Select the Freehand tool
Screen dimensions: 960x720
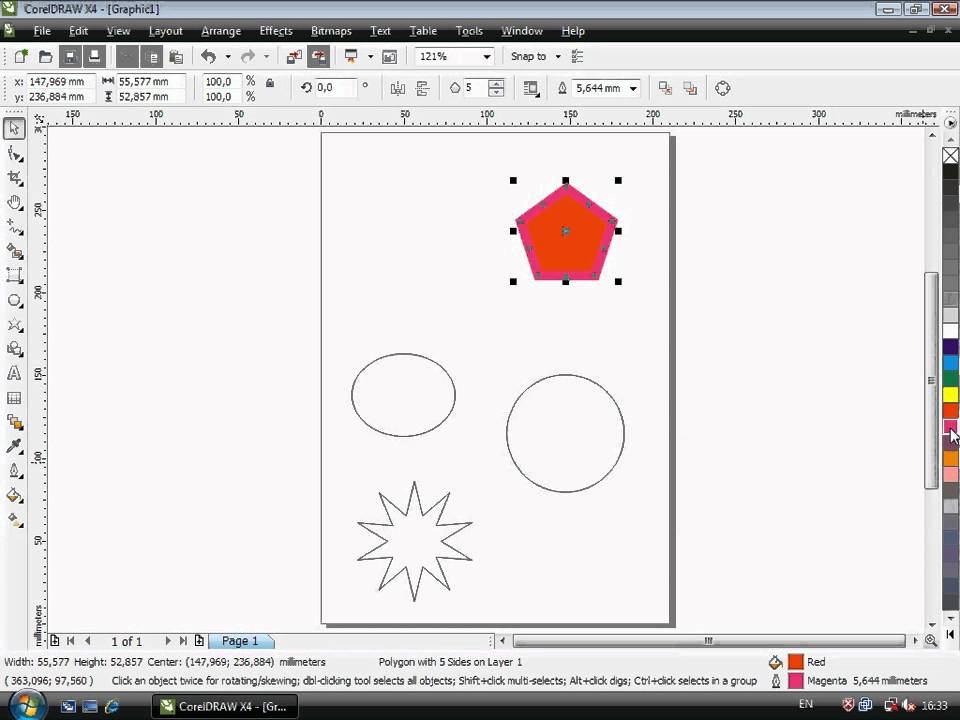tap(14, 227)
